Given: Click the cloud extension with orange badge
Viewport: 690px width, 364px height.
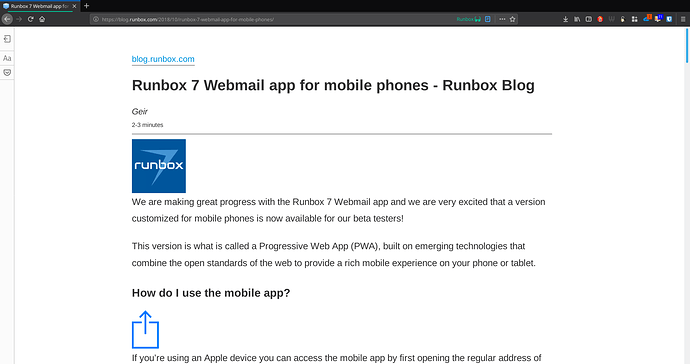Looking at the screenshot, I should [646, 18].
